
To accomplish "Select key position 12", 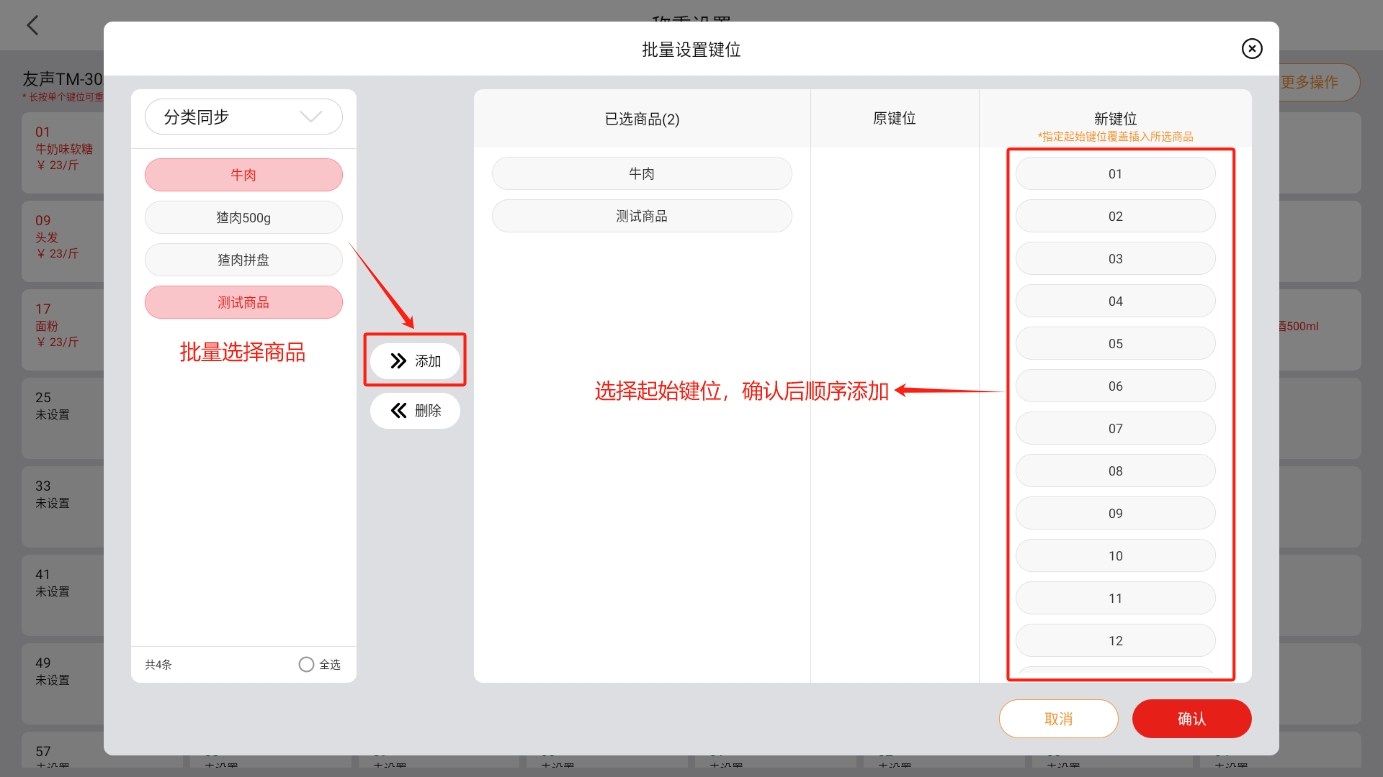I will (x=1115, y=641).
